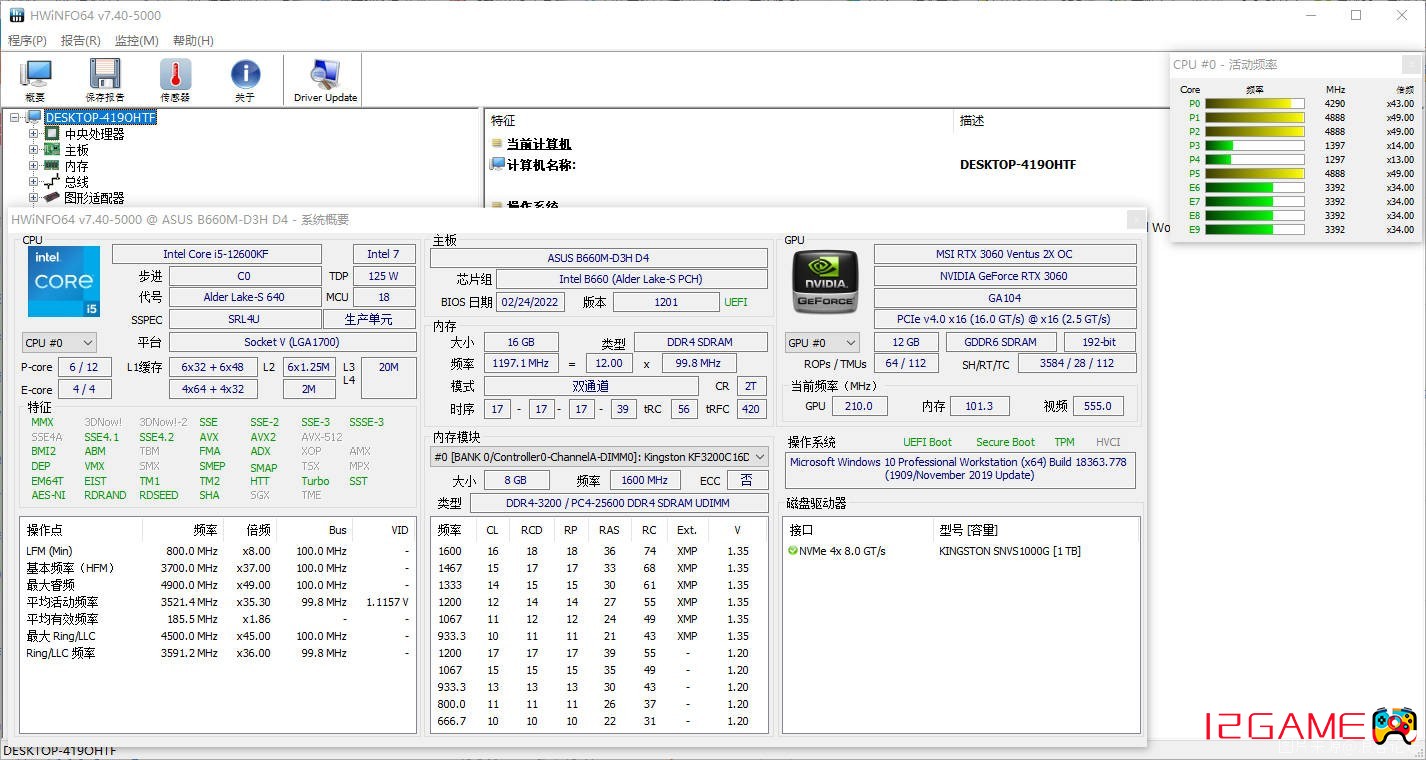Click the 1600 XMP memory timing row

[599, 551]
